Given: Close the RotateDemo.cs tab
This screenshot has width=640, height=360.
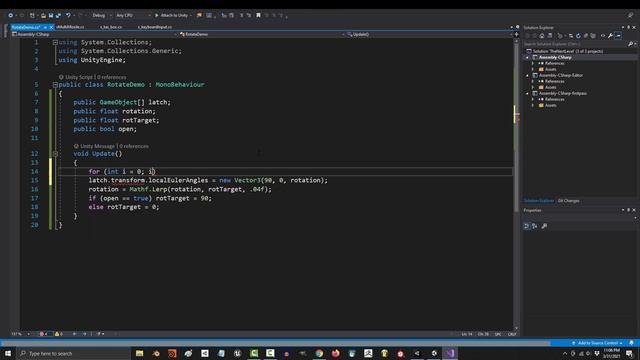Looking at the screenshot, I should pyautogui.click(x=51, y=27).
